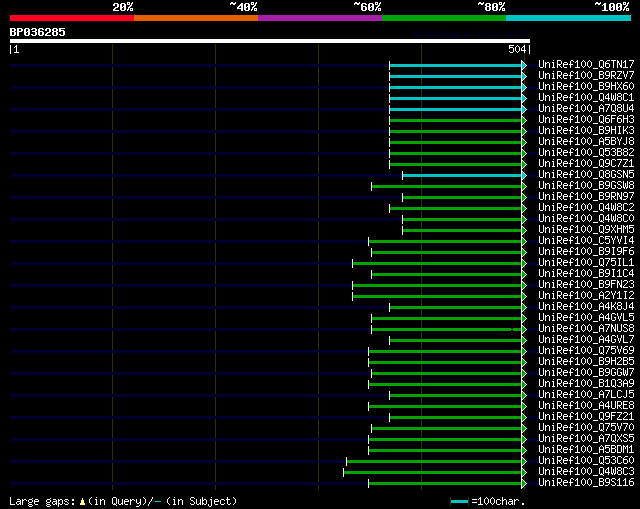
Task: Click the 504 end position label
Action: point(517,49)
